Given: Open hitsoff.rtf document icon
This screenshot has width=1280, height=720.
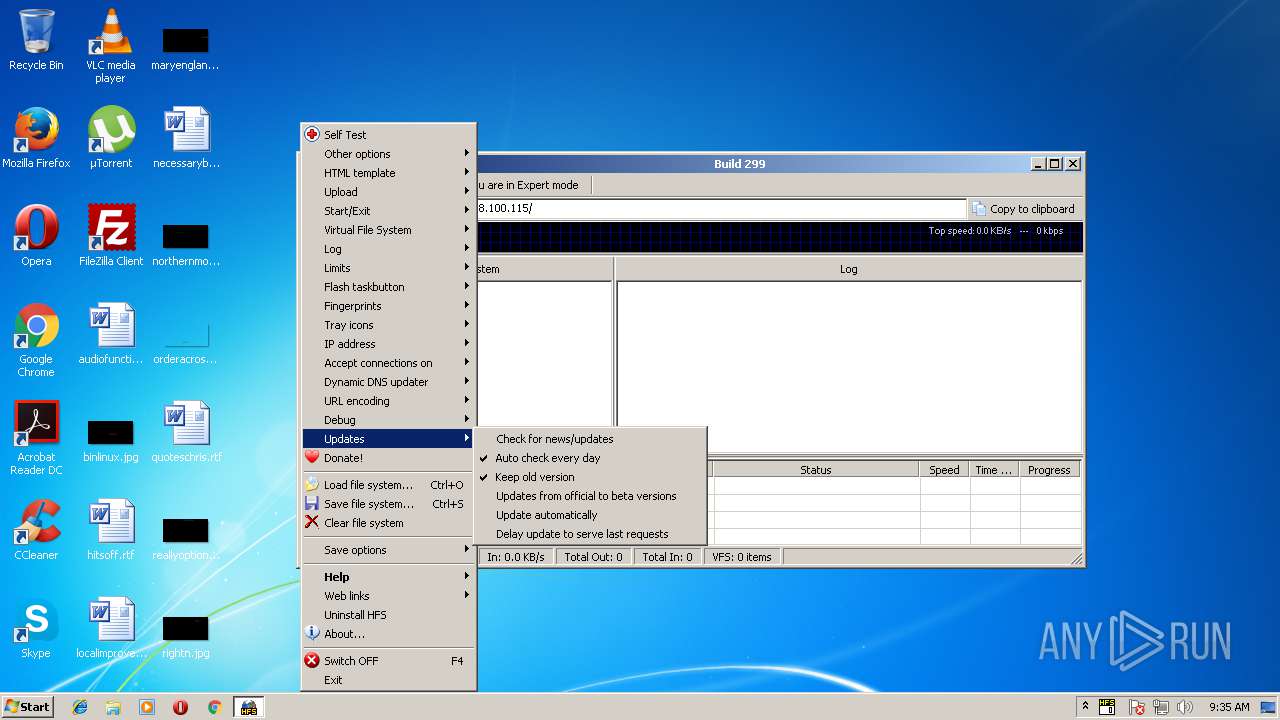Looking at the screenshot, I should (x=110, y=530).
